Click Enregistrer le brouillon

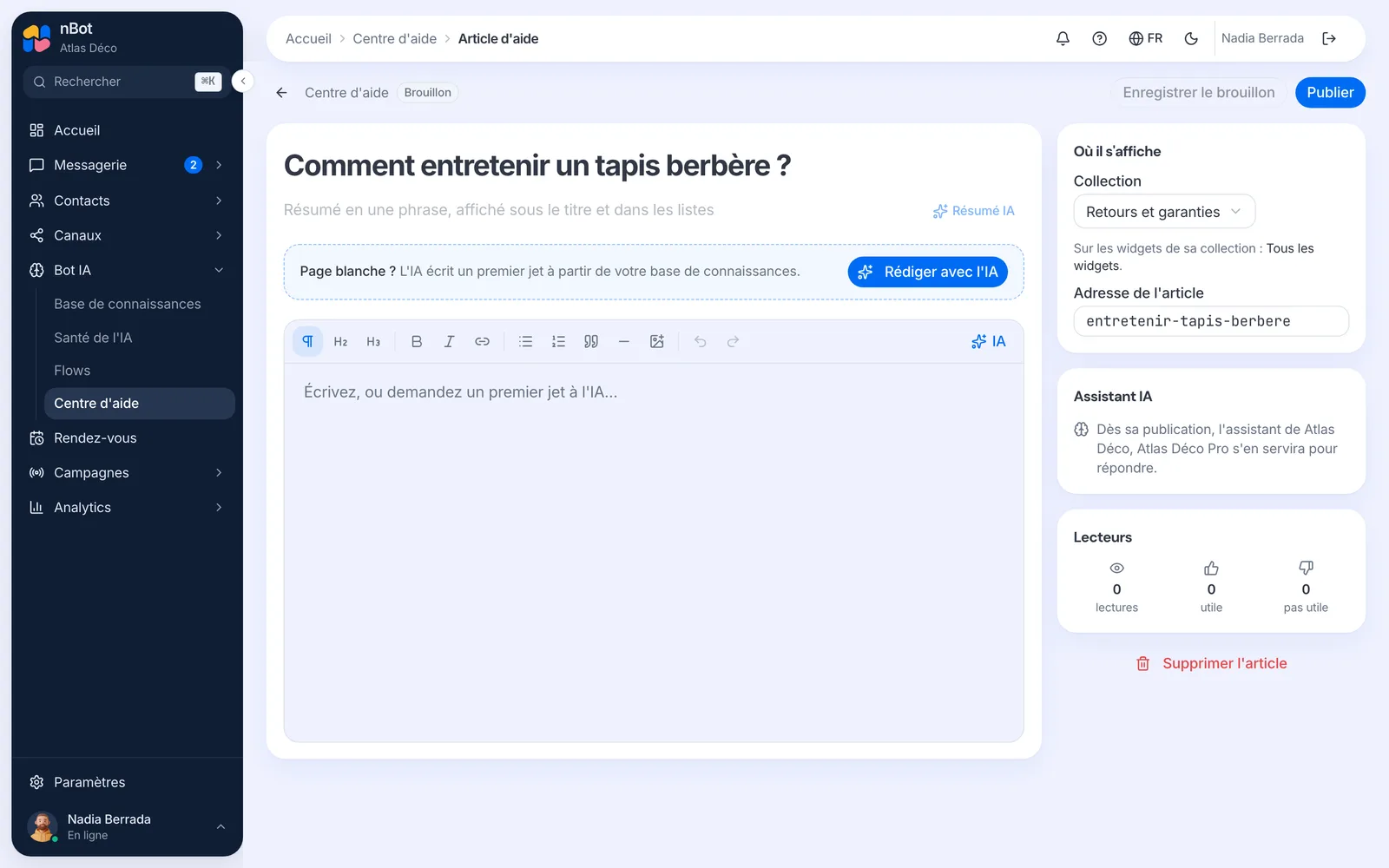click(x=1199, y=93)
